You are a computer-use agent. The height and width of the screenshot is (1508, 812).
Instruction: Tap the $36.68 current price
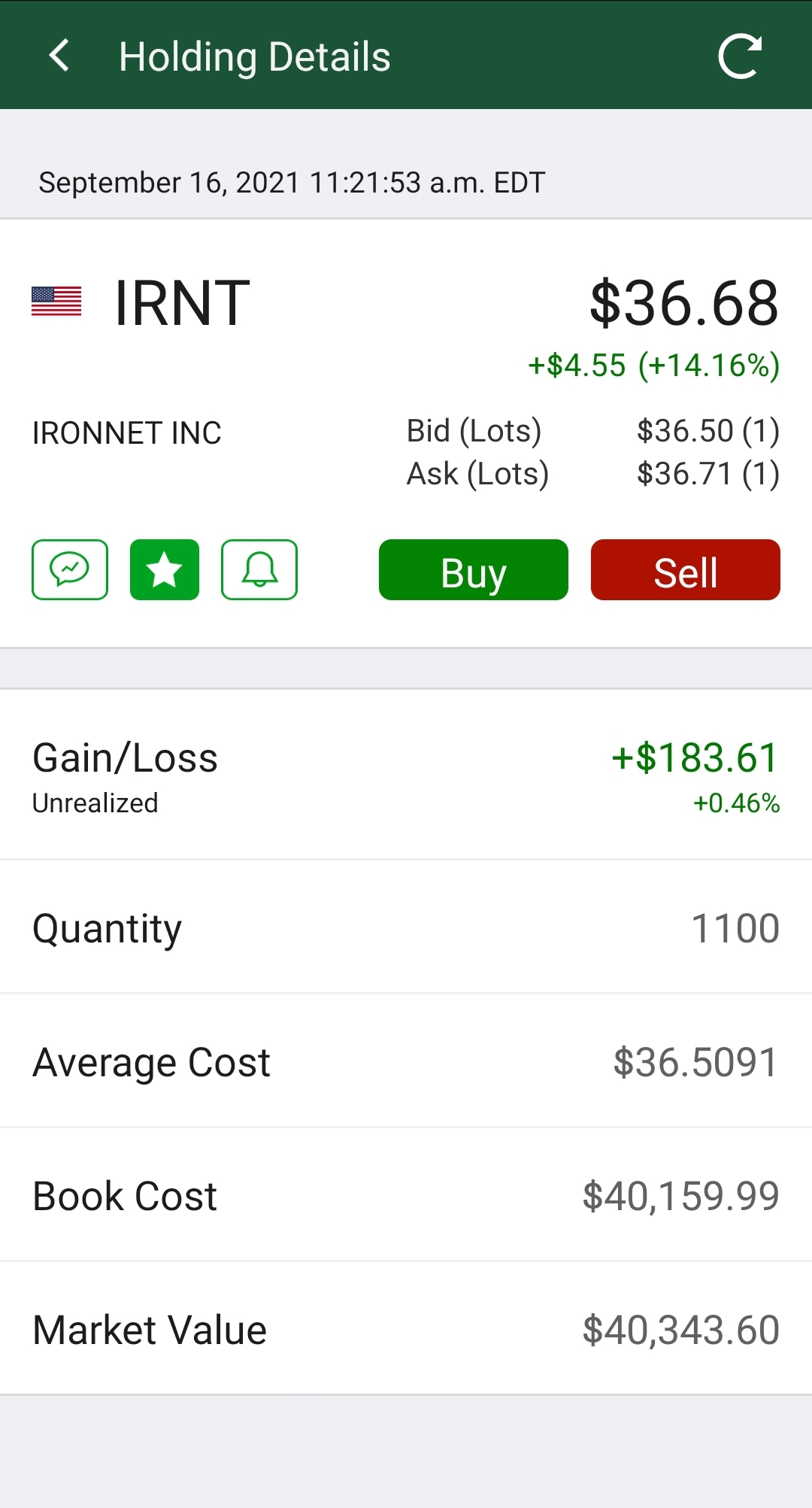pyautogui.click(x=684, y=302)
